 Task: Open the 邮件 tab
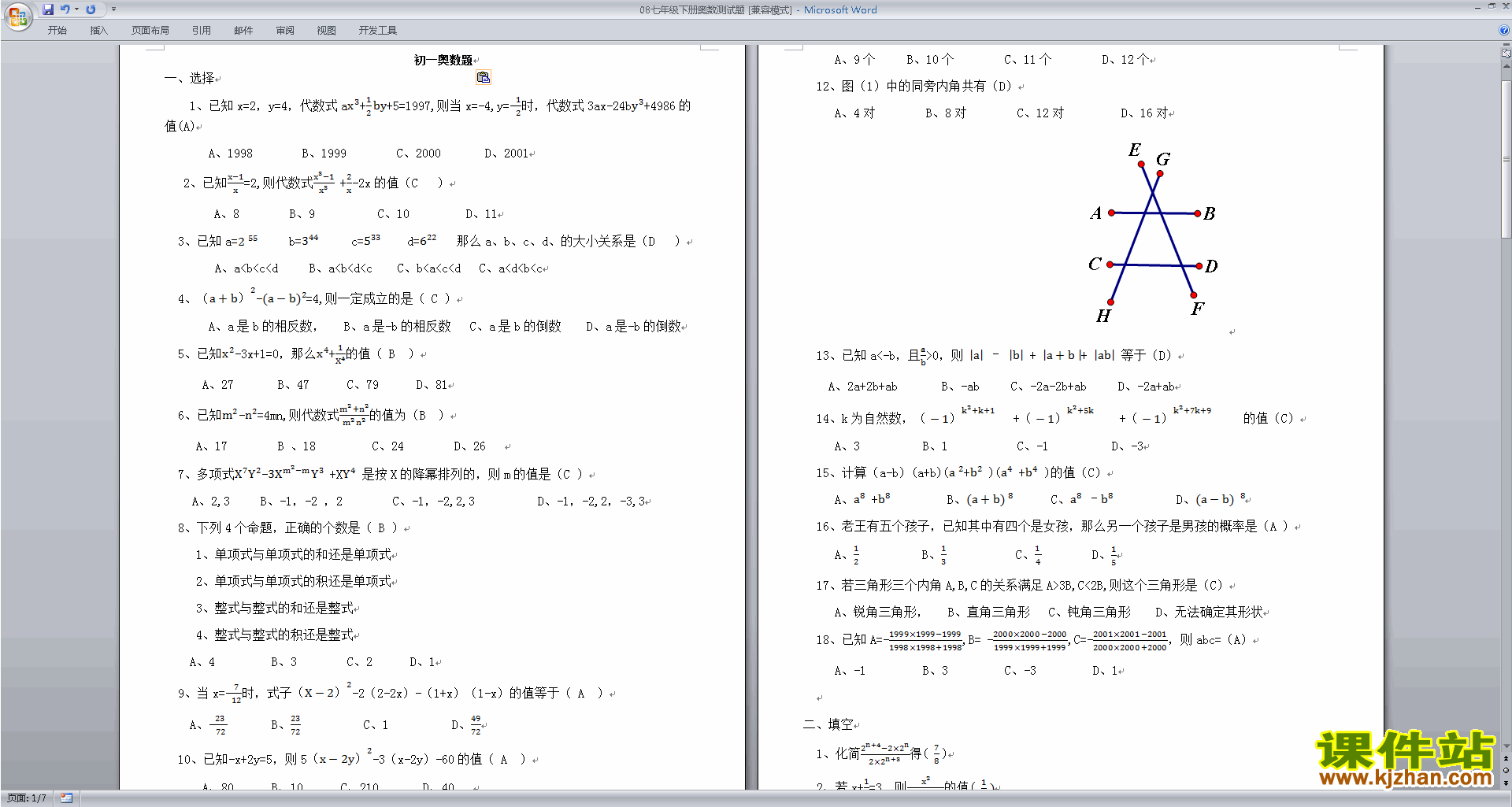pyautogui.click(x=243, y=31)
